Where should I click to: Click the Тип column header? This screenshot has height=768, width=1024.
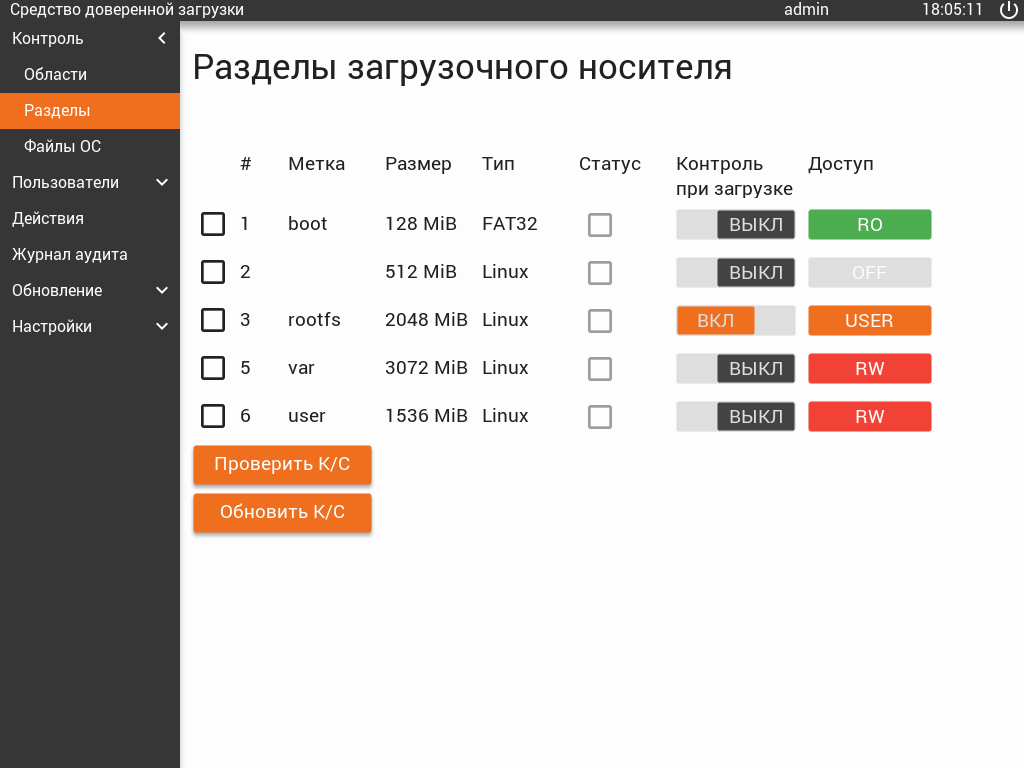tap(498, 164)
